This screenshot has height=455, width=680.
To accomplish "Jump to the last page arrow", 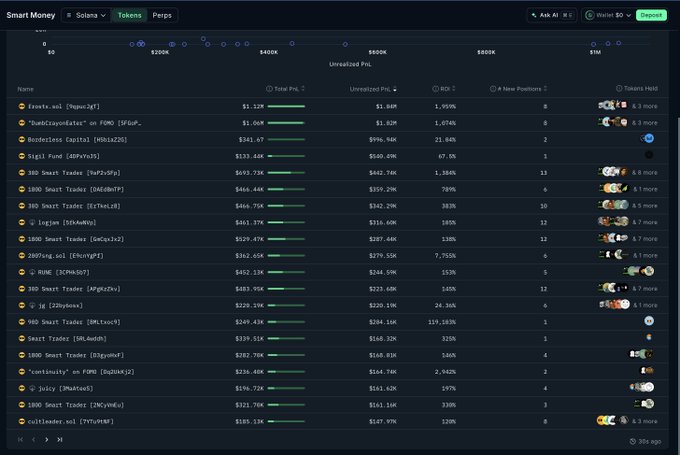I will pyautogui.click(x=60, y=439).
